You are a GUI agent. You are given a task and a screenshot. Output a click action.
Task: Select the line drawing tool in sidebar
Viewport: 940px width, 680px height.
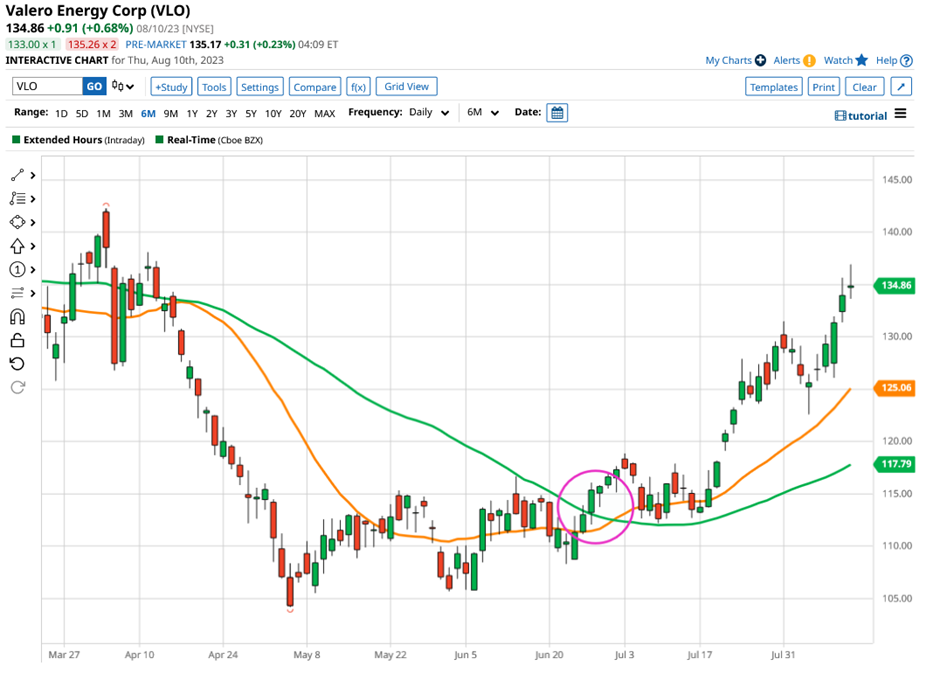click(15, 174)
